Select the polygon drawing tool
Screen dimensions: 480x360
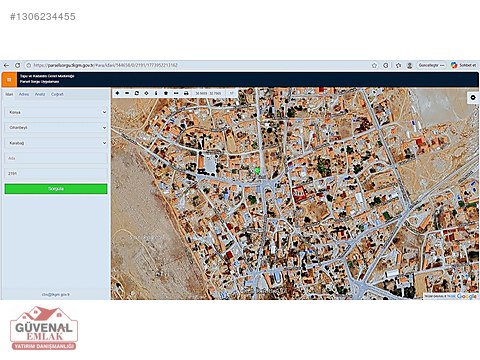coord(166,93)
